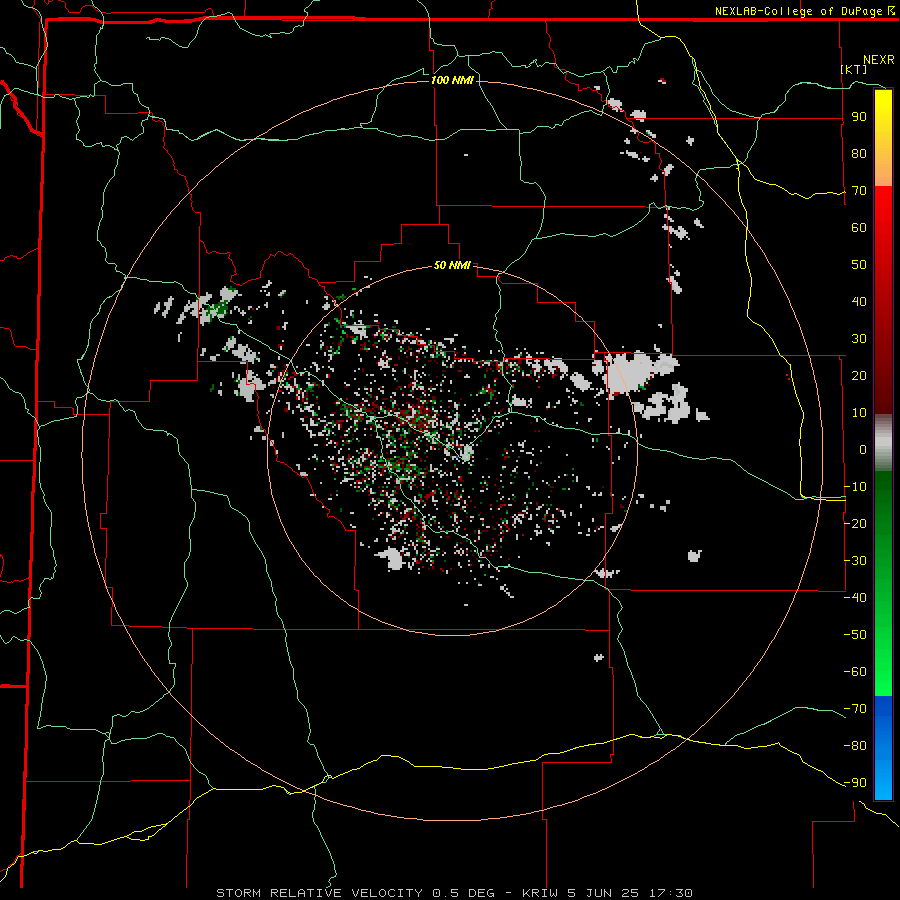The image size is (900, 900).
Task: Click the 60 value on the velocity scale
Action: click(x=859, y=228)
